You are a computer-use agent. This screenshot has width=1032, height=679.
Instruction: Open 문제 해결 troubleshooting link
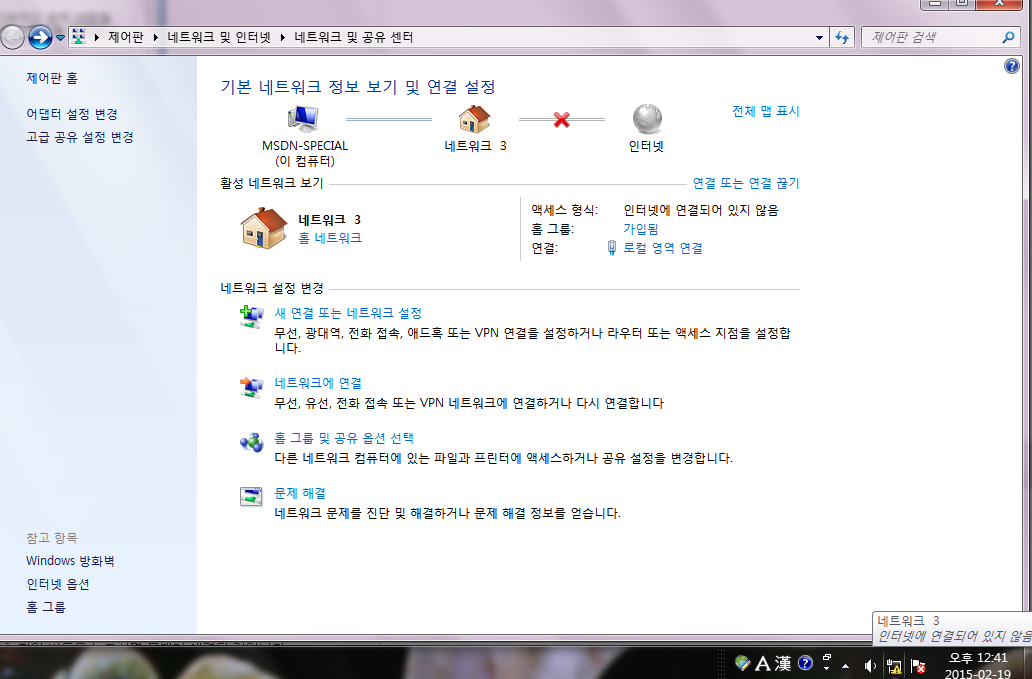[x=300, y=493]
